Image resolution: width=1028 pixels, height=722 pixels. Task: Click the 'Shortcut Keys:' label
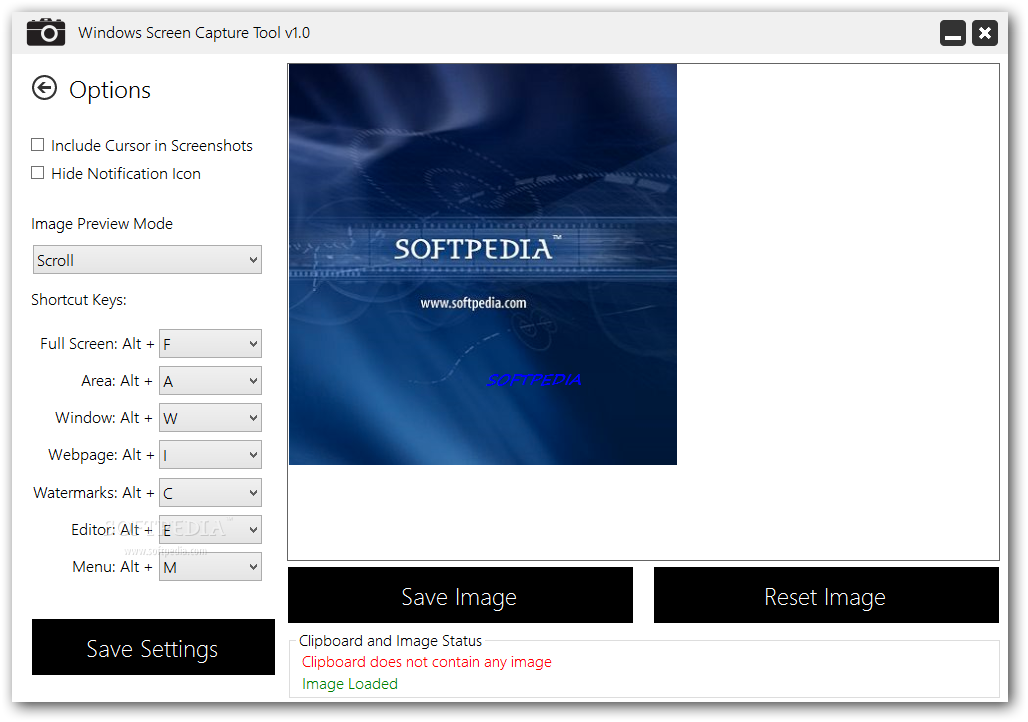click(x=79, y=300)
